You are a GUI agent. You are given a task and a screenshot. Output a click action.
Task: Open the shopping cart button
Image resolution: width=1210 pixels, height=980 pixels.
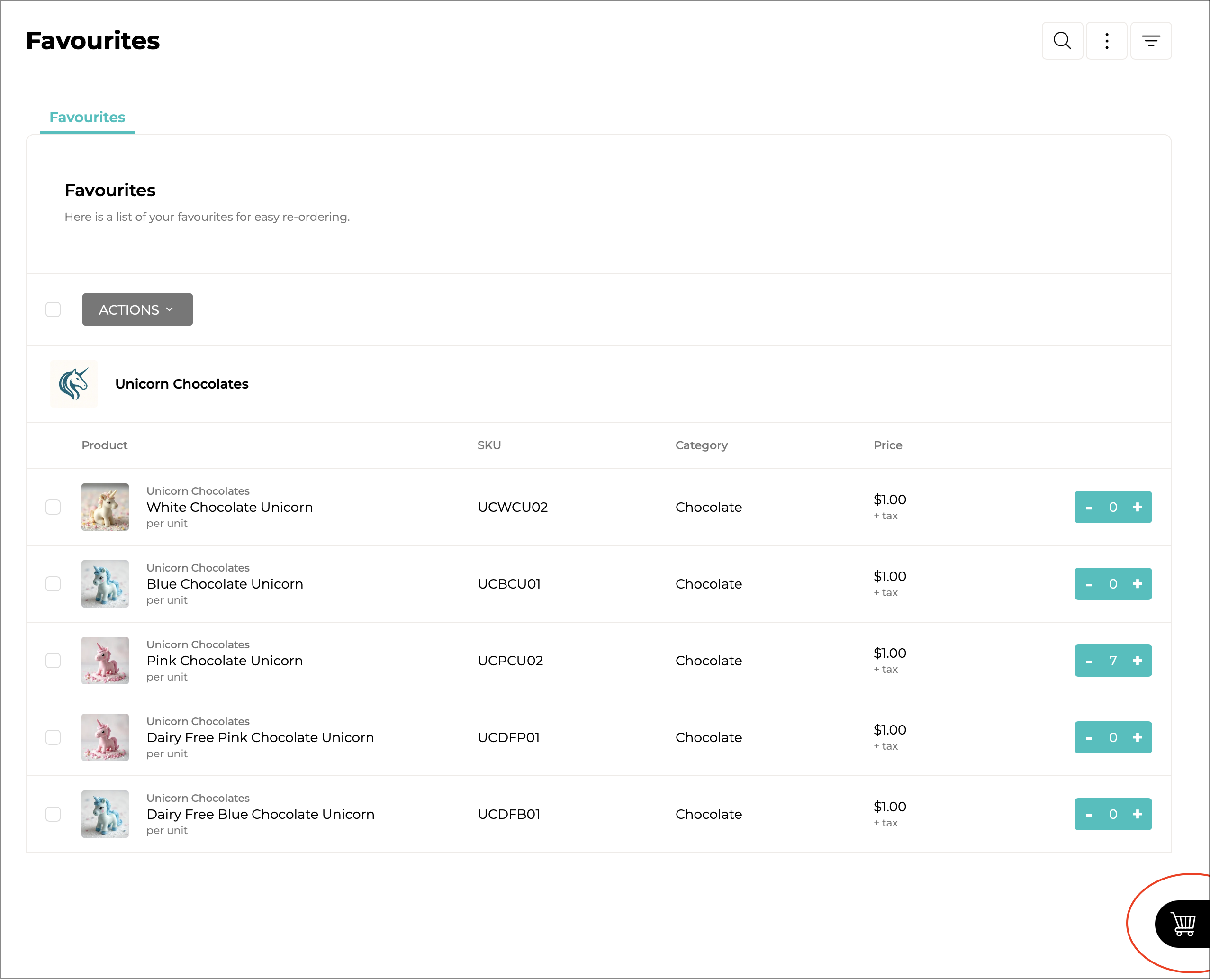coord(1183,924)
